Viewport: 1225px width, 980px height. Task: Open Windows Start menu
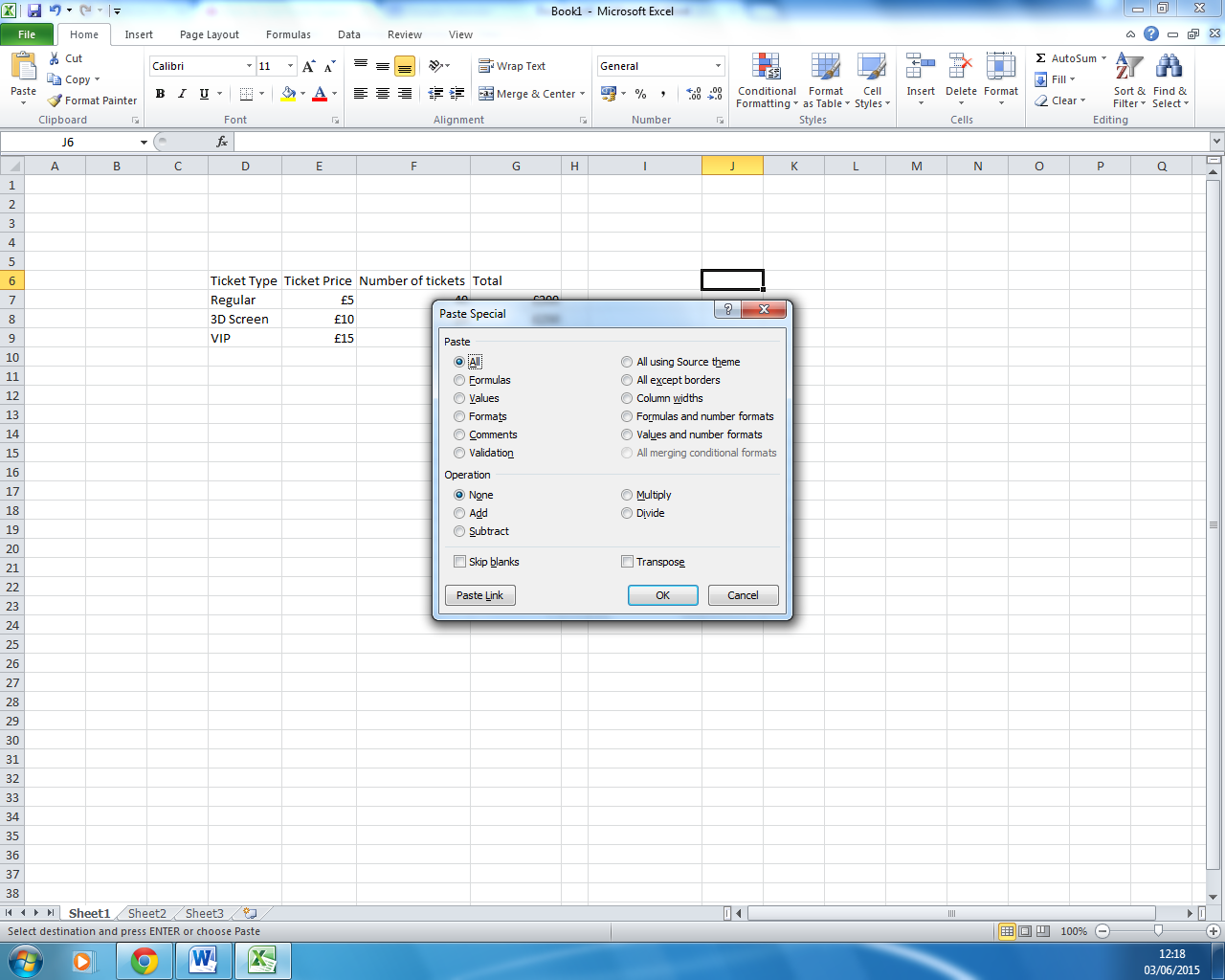tap(26, 960)
